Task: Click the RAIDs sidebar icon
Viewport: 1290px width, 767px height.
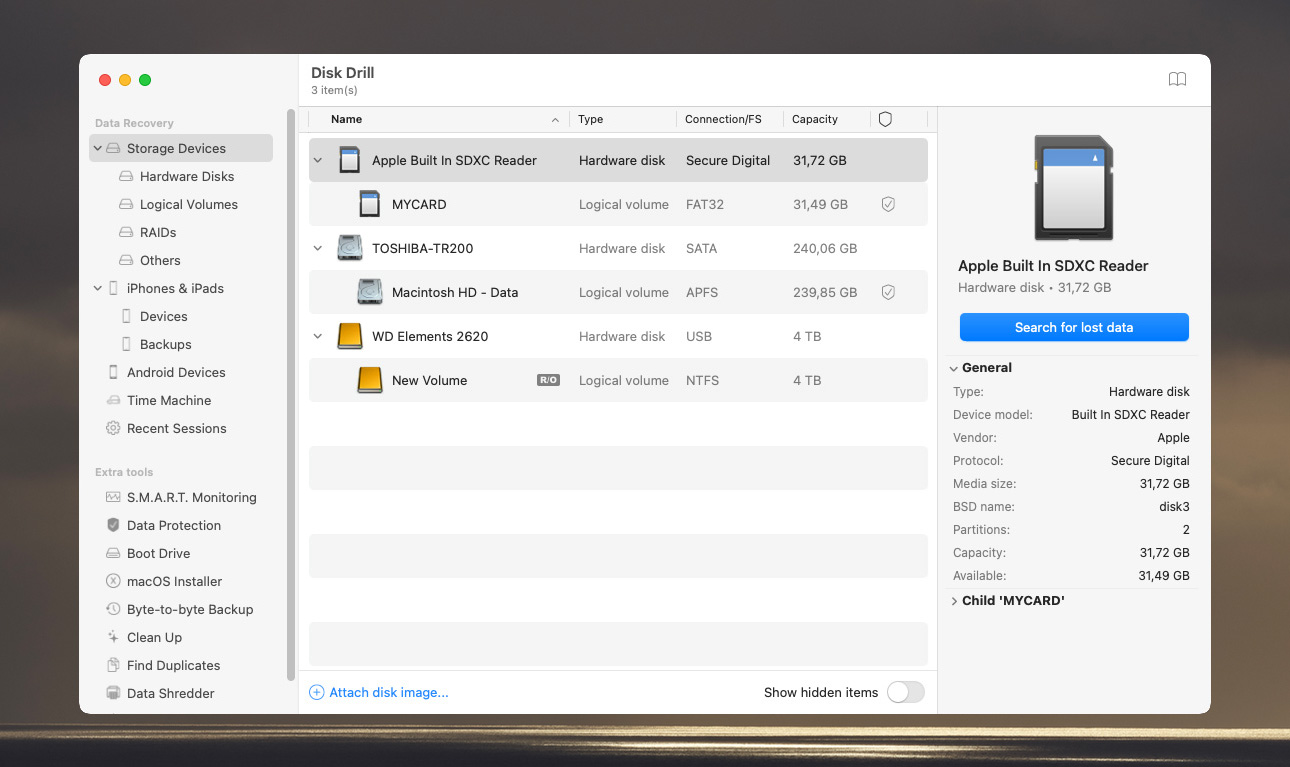Action: click(x=126, y=232)
